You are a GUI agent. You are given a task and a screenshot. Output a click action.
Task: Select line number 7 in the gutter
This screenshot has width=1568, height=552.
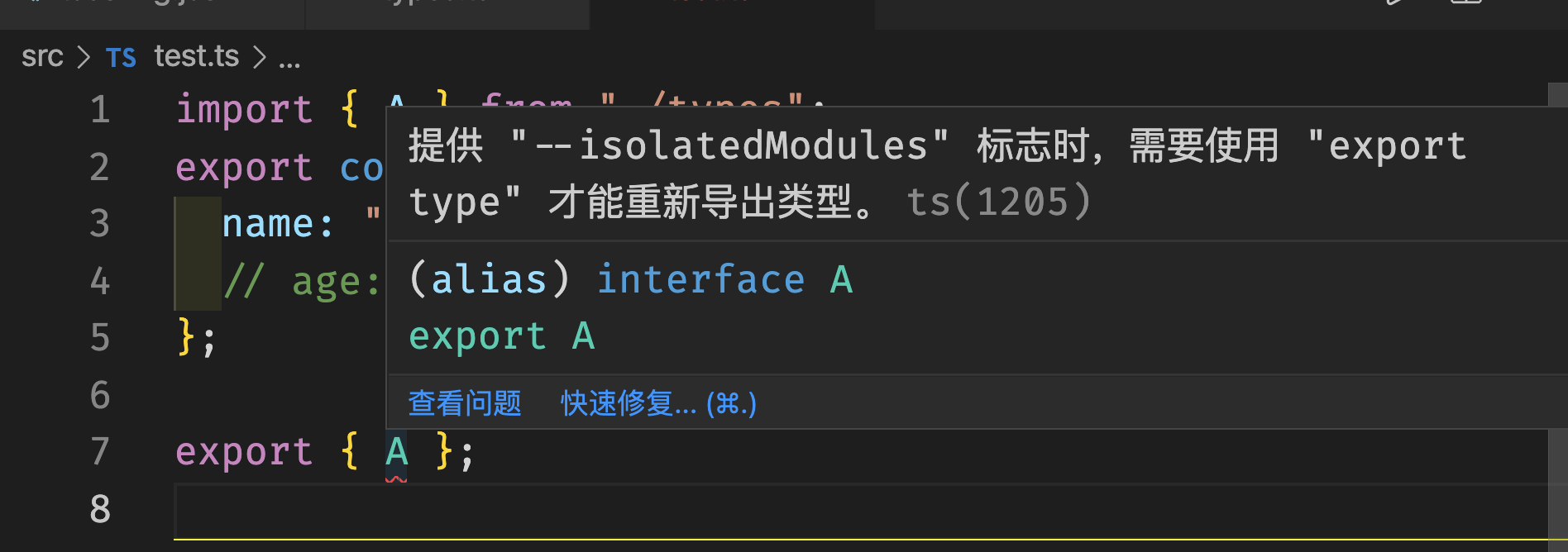click(x=100, y=451)
